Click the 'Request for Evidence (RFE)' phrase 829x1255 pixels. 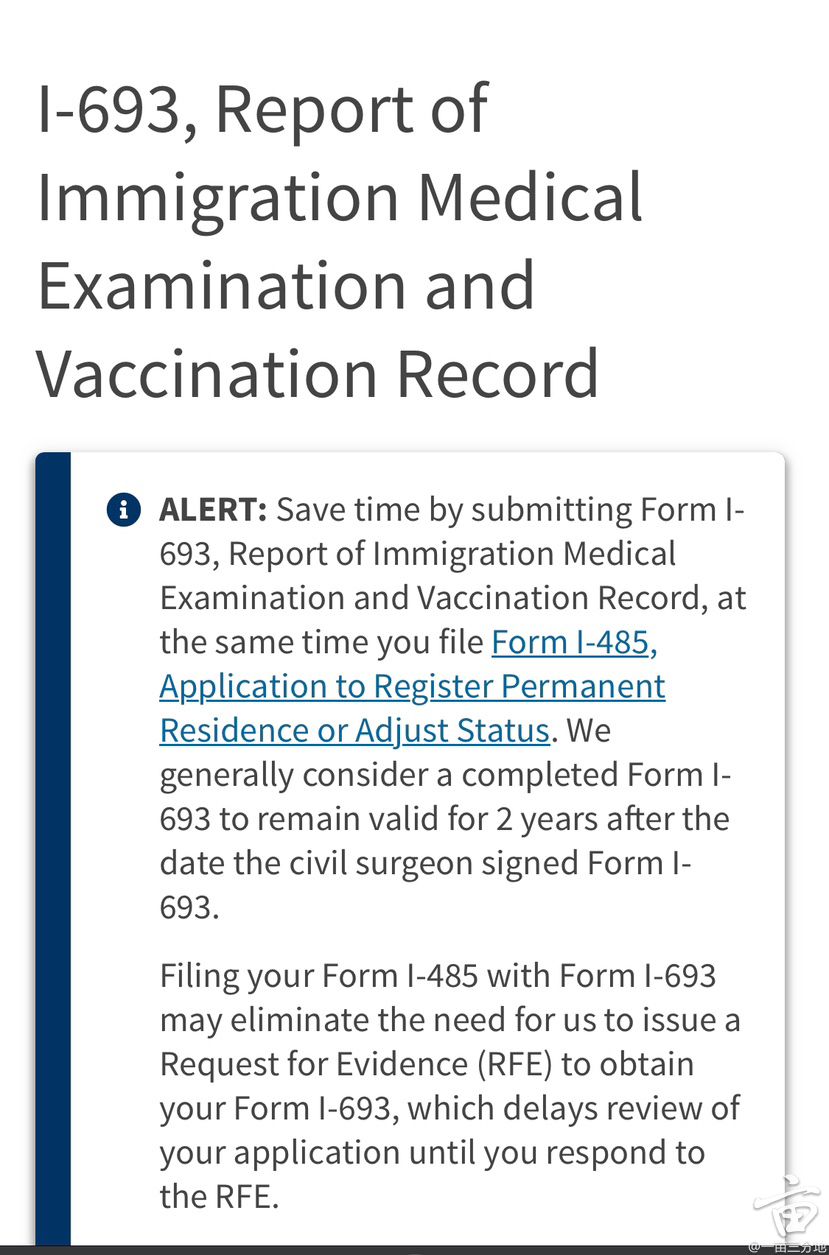357,1063
